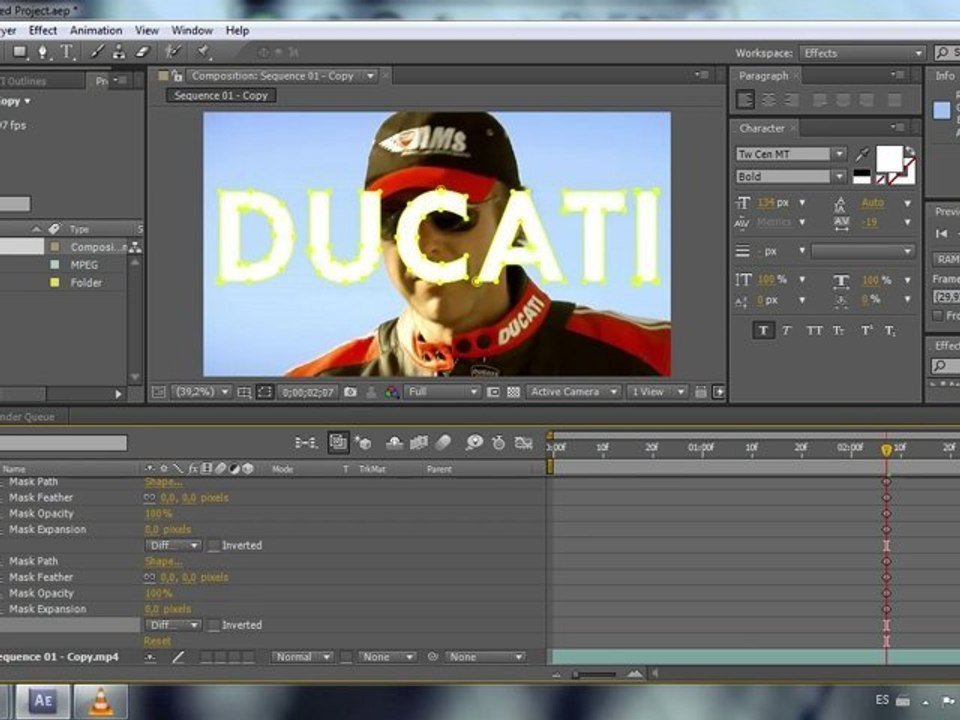Open the Active Camera dropdown

(x=574, y=392)
